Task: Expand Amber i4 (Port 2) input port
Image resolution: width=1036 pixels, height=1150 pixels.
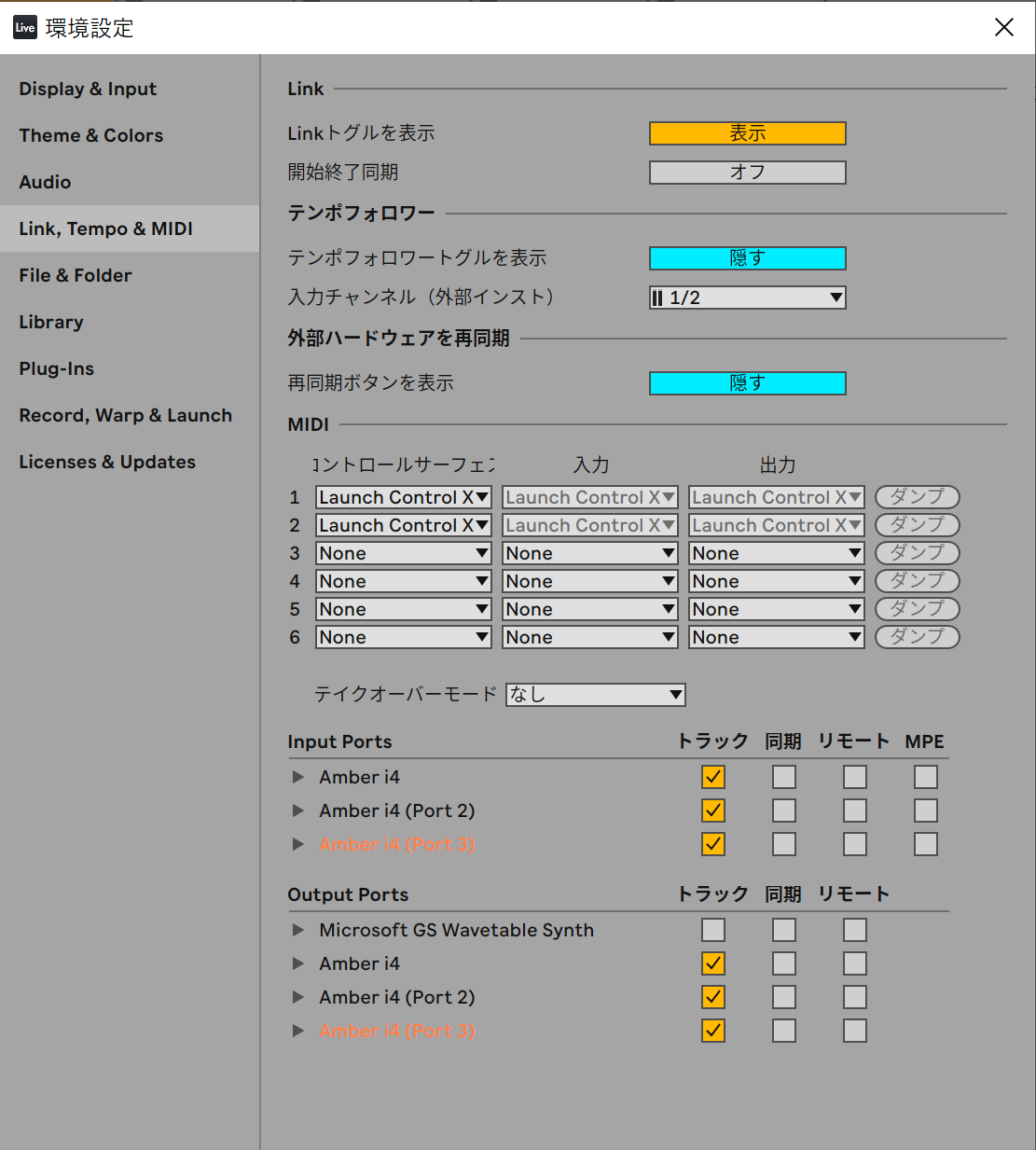Action: 298,811
